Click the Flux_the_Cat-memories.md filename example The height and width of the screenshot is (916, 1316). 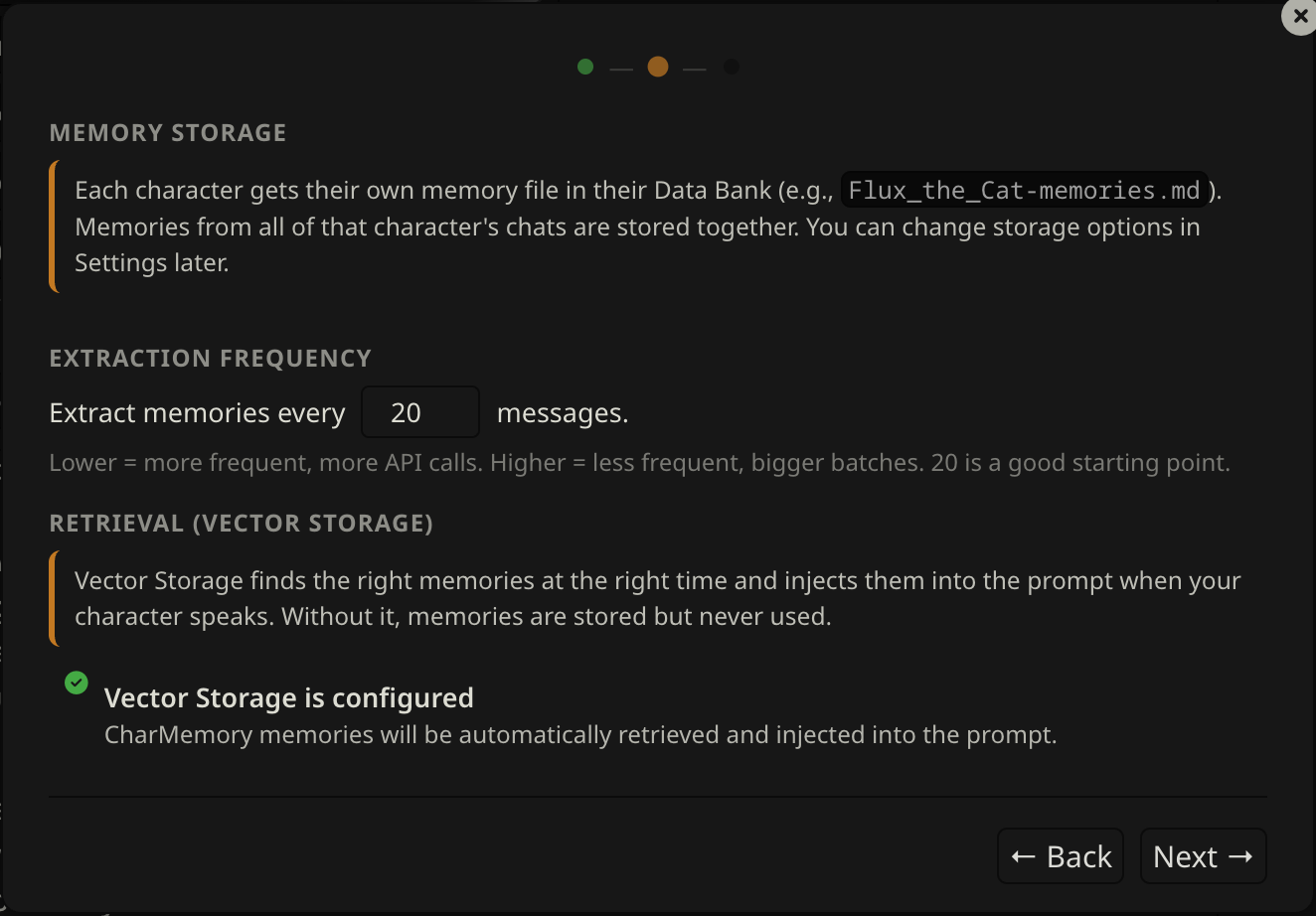click(x=1024, y=190)
